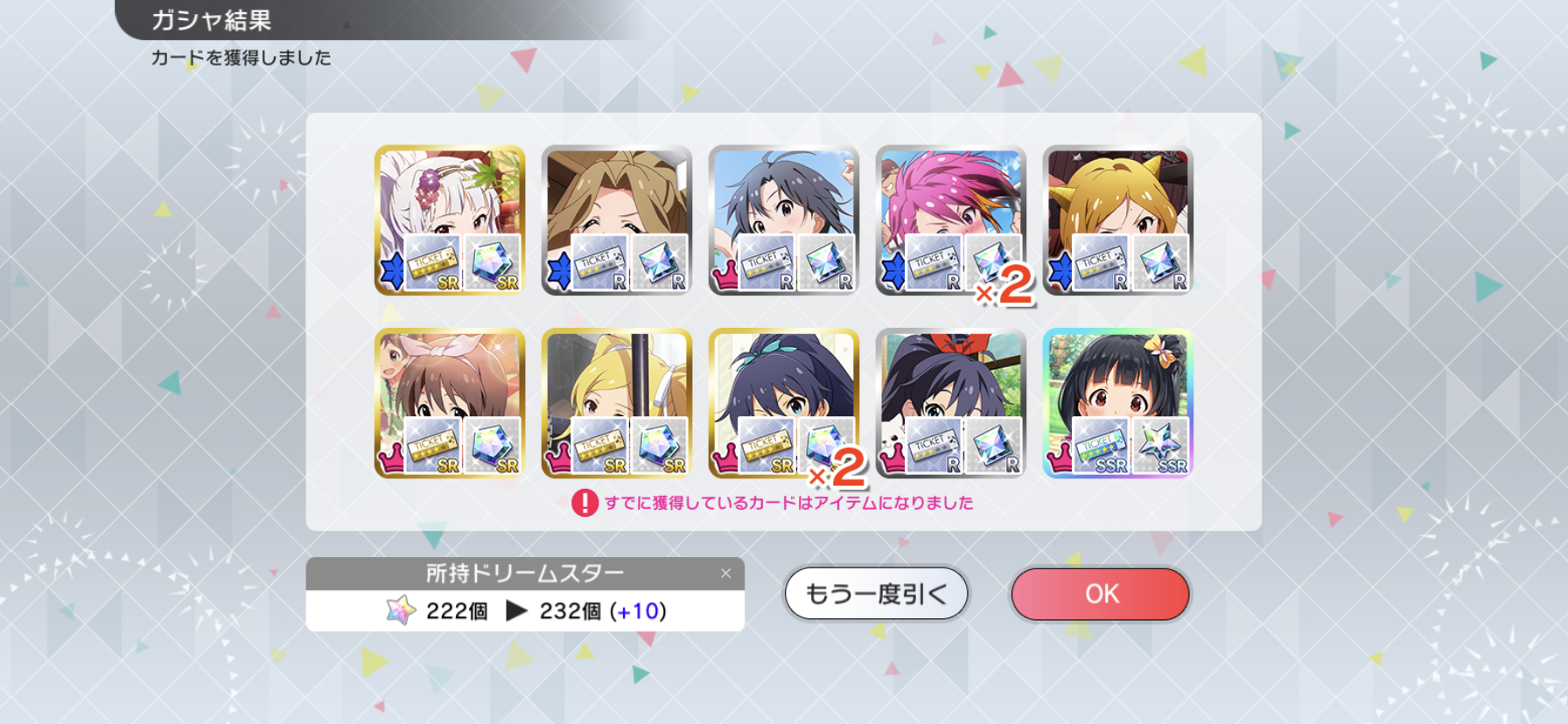
Task: Click the red OK button
Action: [1100, 595]
